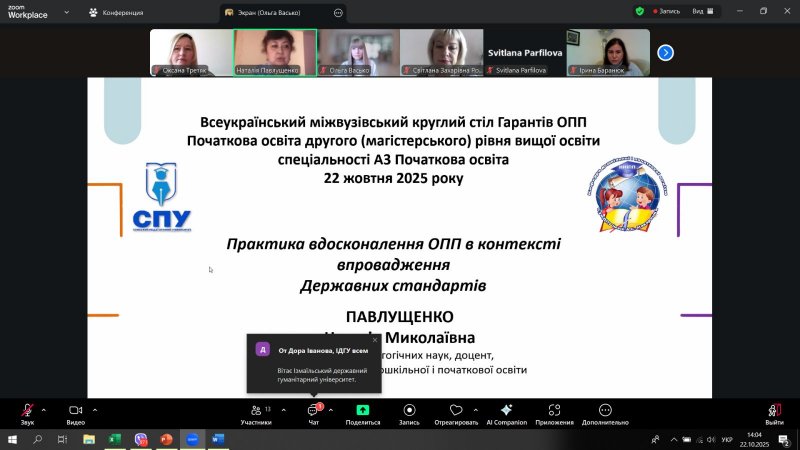Open the Дополнительно more options menu
The height and width of the screenshot is (450, 800).
coord(605,411)
